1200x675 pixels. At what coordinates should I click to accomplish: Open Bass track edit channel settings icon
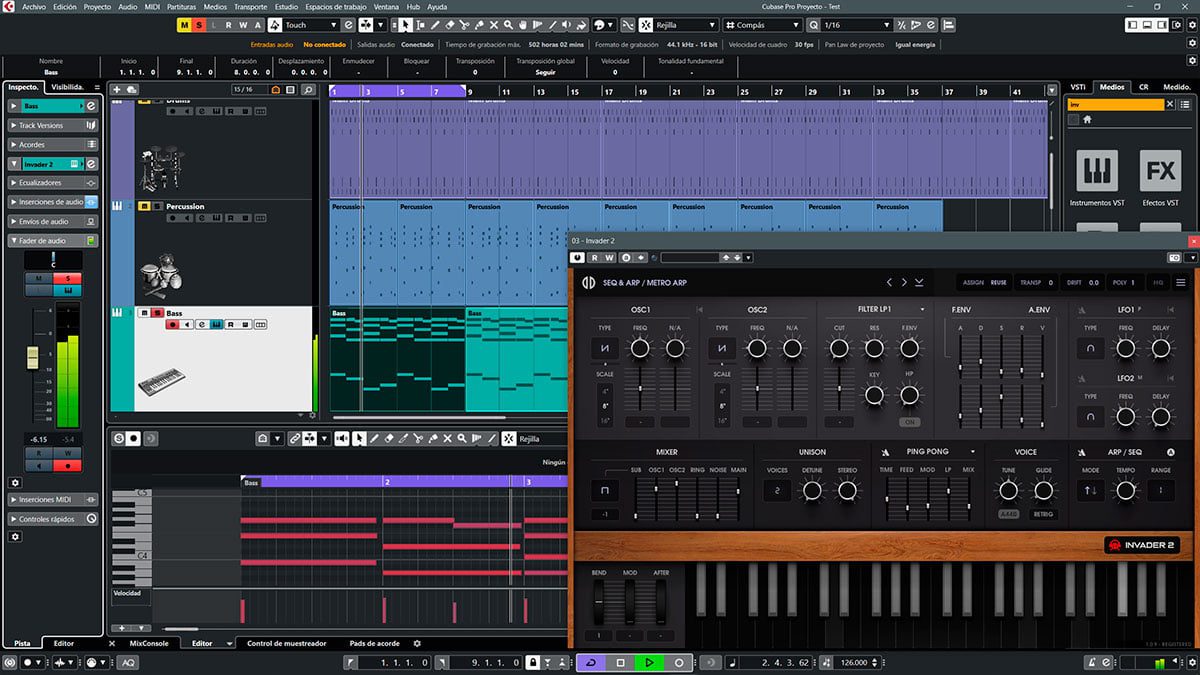point(201,325)
